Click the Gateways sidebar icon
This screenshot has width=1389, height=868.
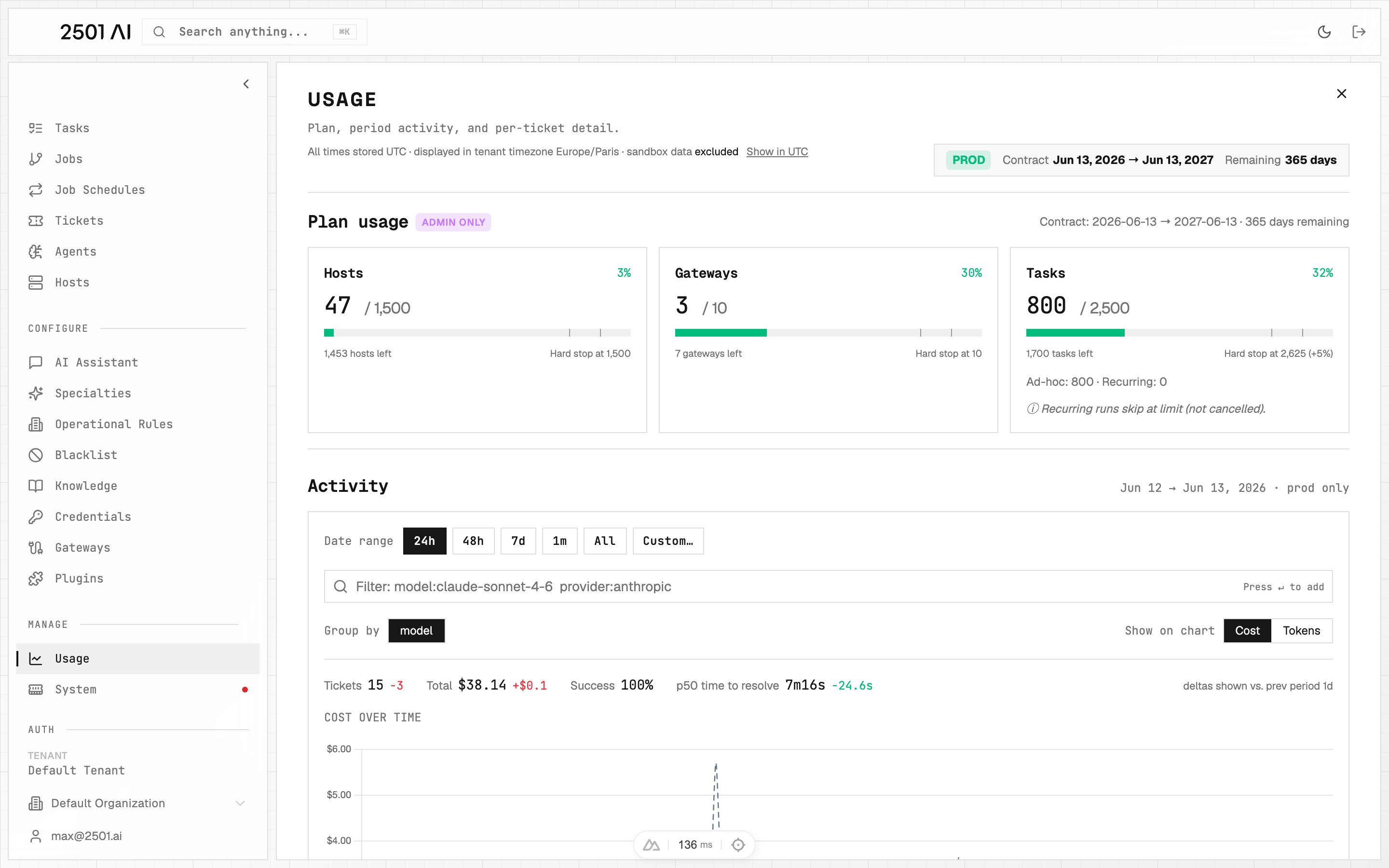pos(36,548)
